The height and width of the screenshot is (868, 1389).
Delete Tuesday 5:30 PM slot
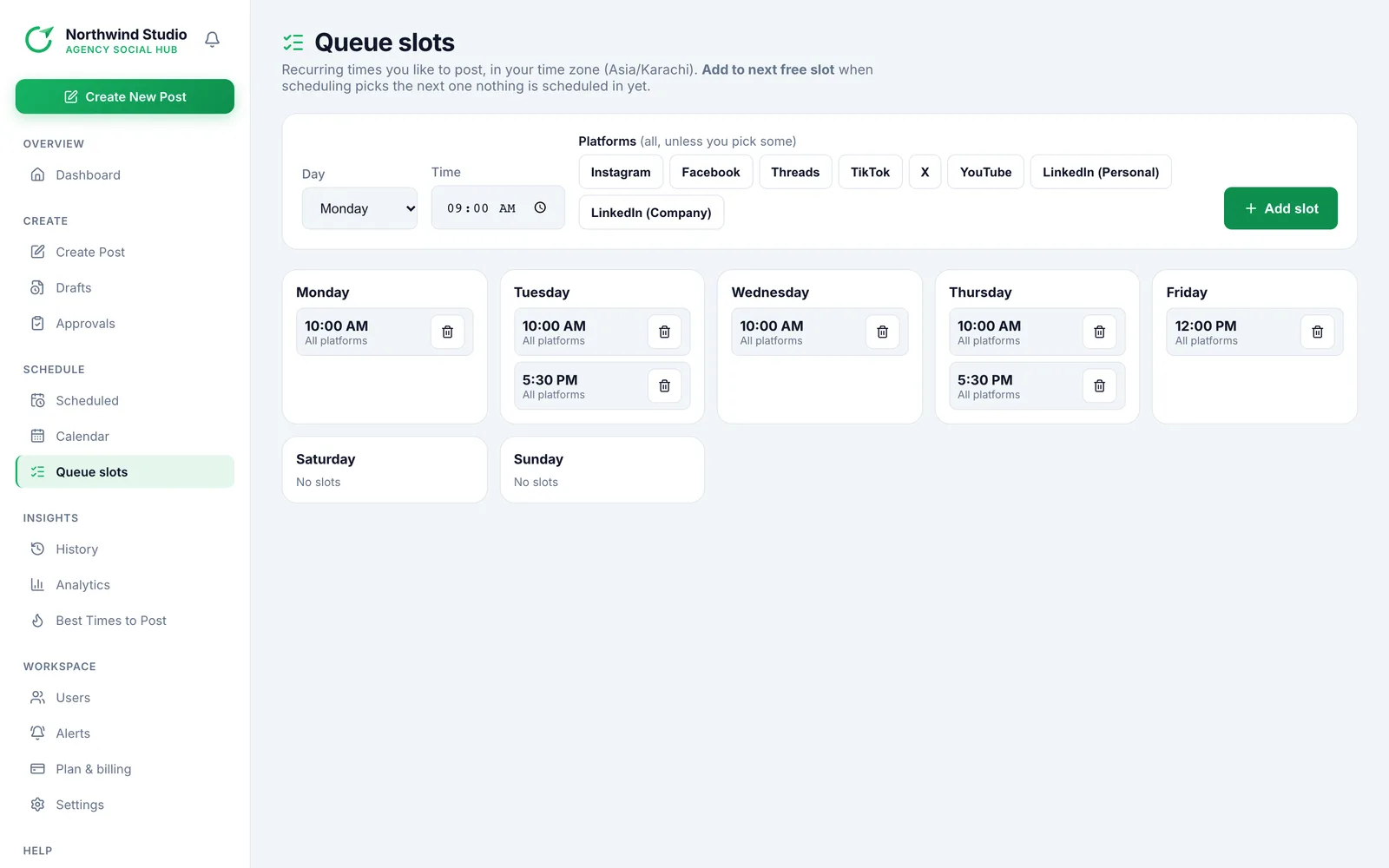tap(664, 385)
